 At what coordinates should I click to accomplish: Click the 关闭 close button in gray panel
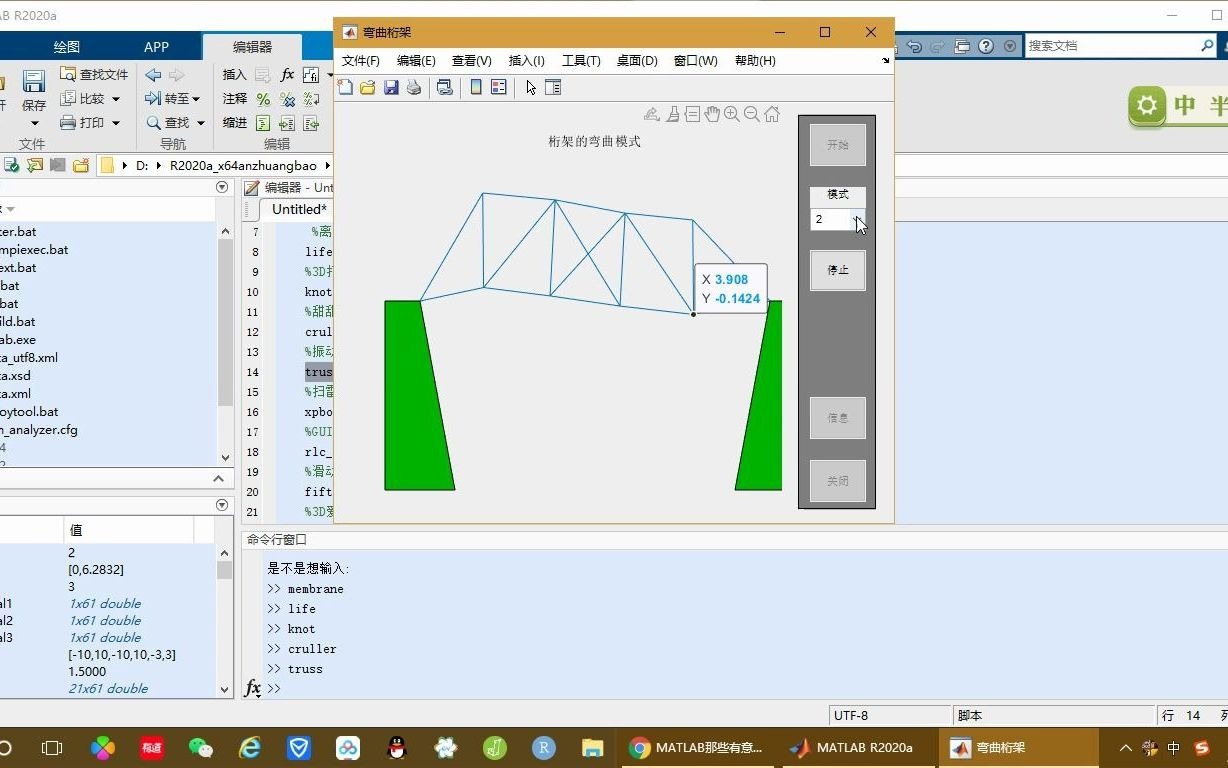[x=838, y=481]
